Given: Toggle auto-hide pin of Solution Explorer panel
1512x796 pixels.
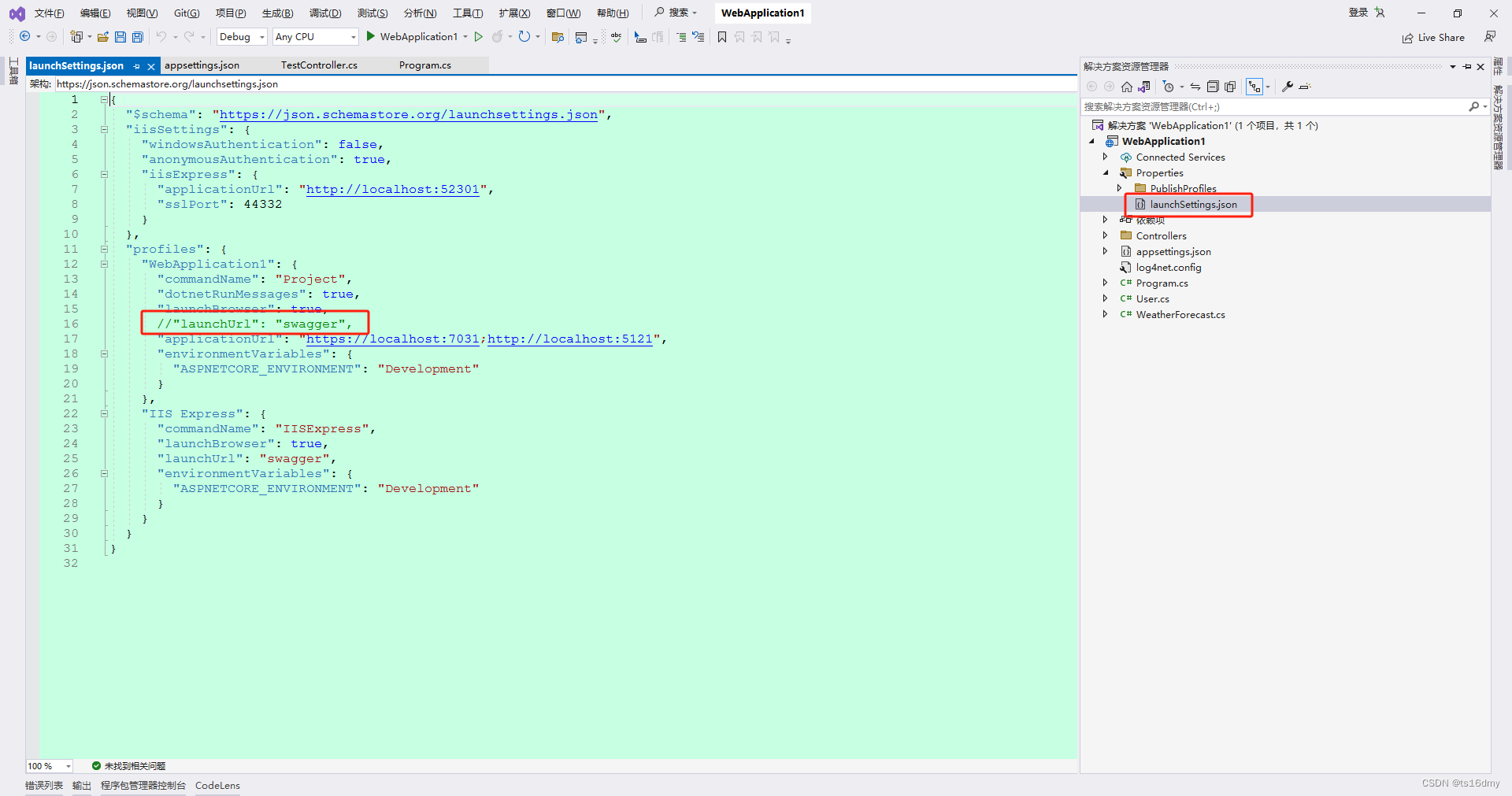Looking at the screenshot, I should pyautogui.click(x=1467, y=67).
